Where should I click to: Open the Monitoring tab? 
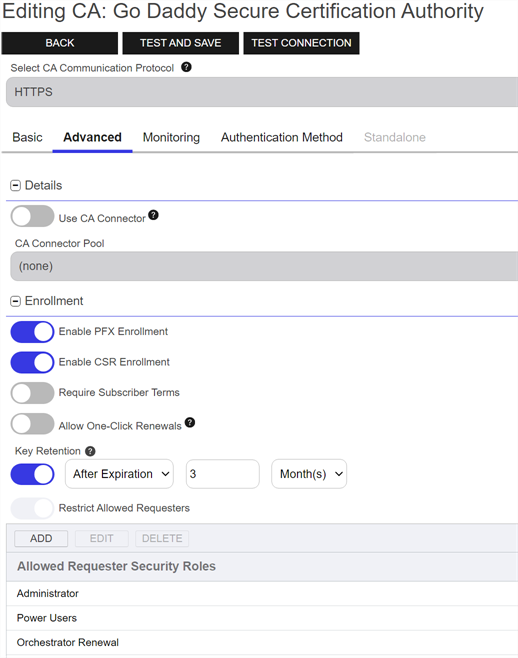click(x=171, y=137)
